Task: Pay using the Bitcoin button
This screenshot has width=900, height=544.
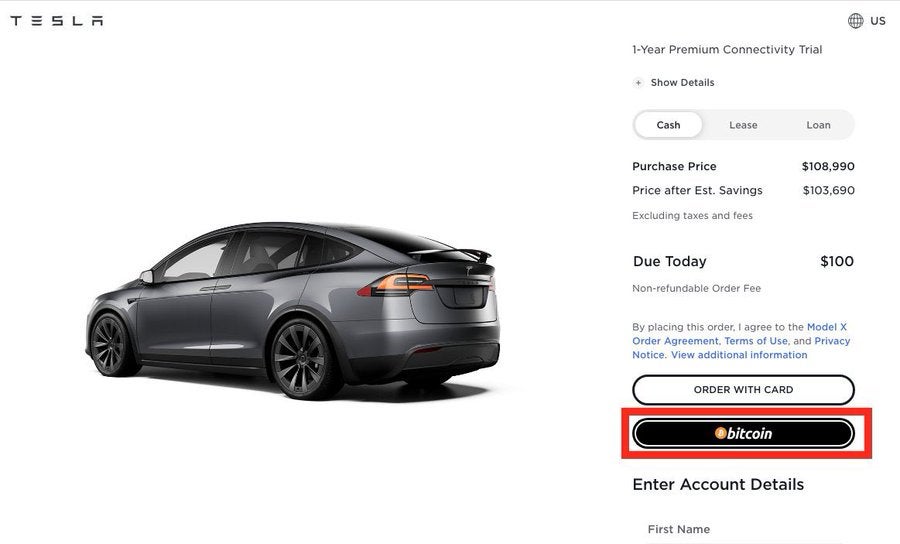Action: point(743,433)
